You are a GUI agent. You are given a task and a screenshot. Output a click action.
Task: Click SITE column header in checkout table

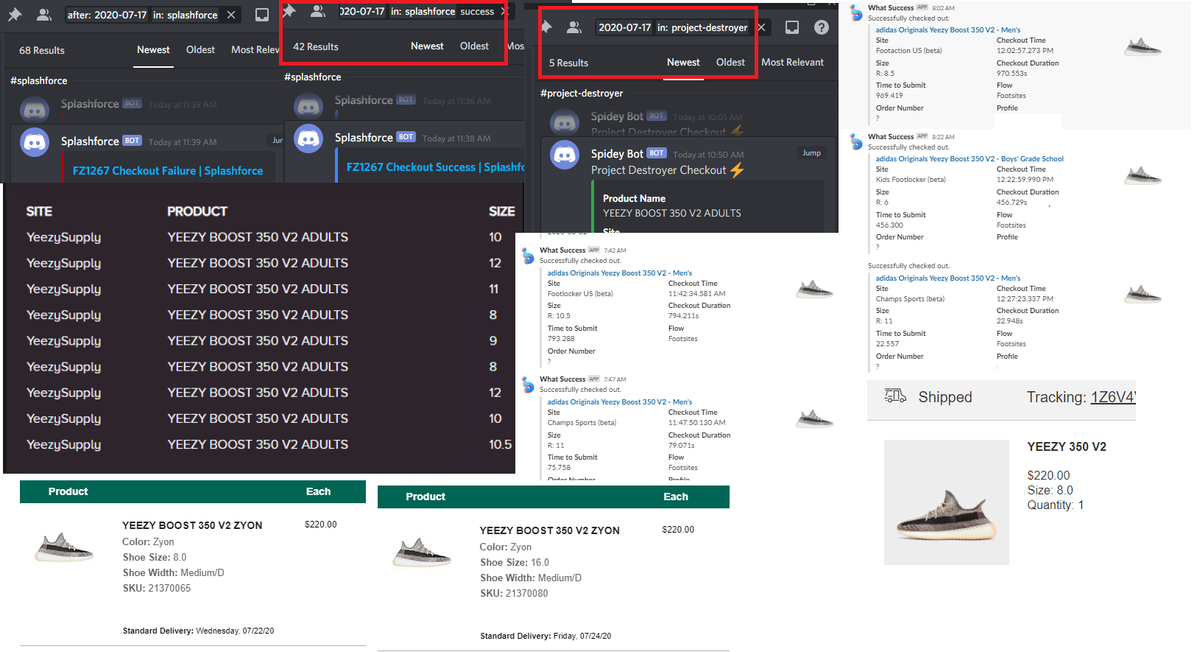click(x=39, y=211)
